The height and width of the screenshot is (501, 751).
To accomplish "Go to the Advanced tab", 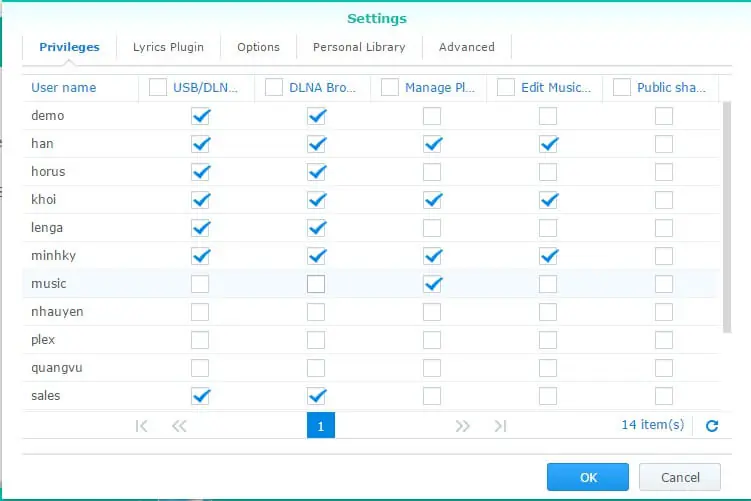I will tap(466, 47).
